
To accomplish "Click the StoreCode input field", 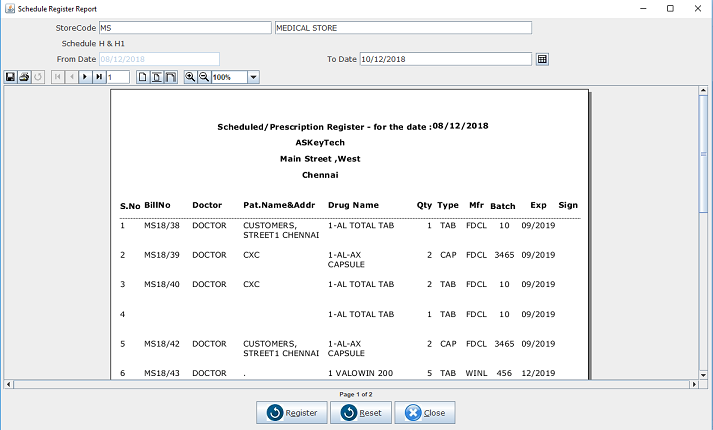I will [x=184, y=28].
